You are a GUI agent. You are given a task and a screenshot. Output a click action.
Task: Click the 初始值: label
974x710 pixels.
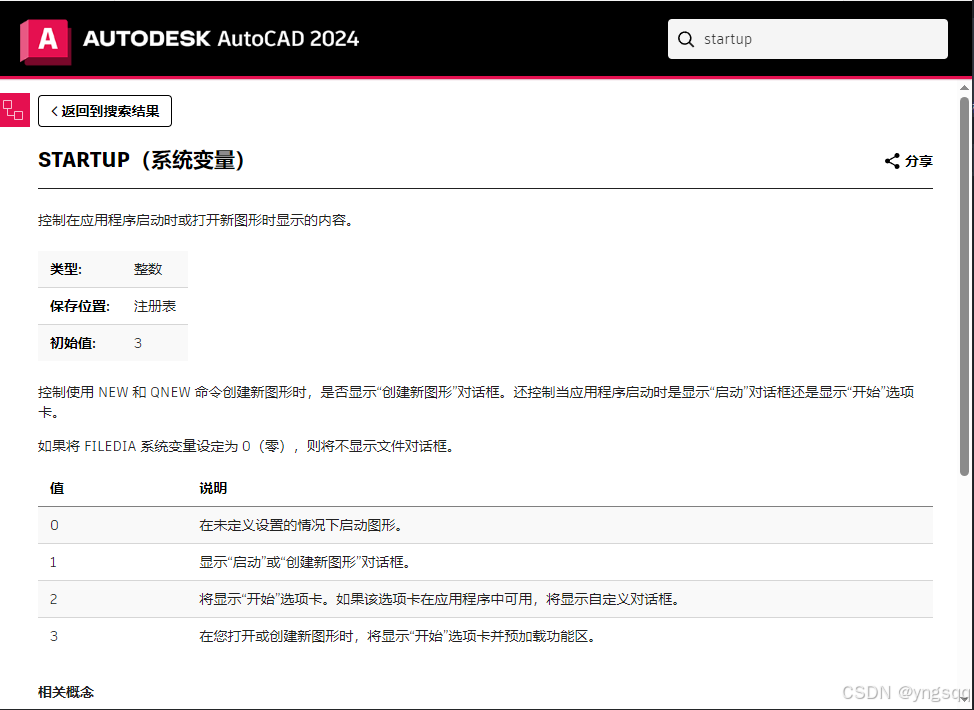click(x=73, y=343)
